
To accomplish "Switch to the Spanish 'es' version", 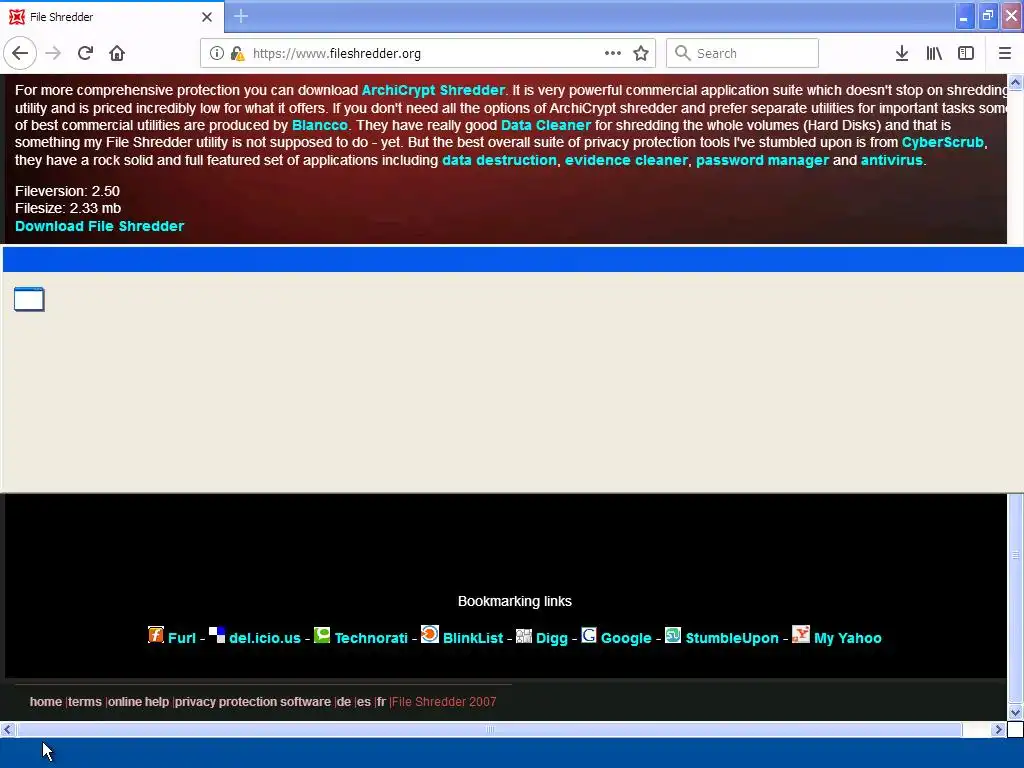I will tap(364, 701).
